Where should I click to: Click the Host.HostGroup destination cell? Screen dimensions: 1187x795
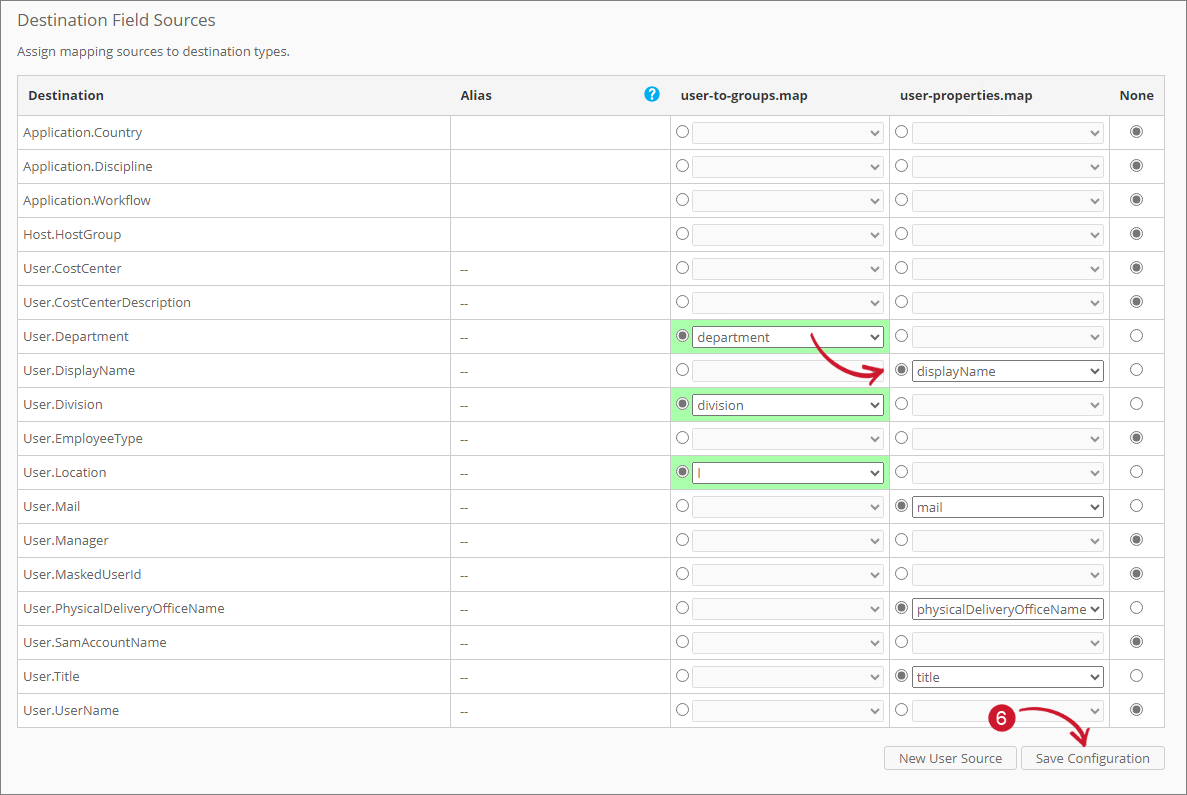pos(234,235)
